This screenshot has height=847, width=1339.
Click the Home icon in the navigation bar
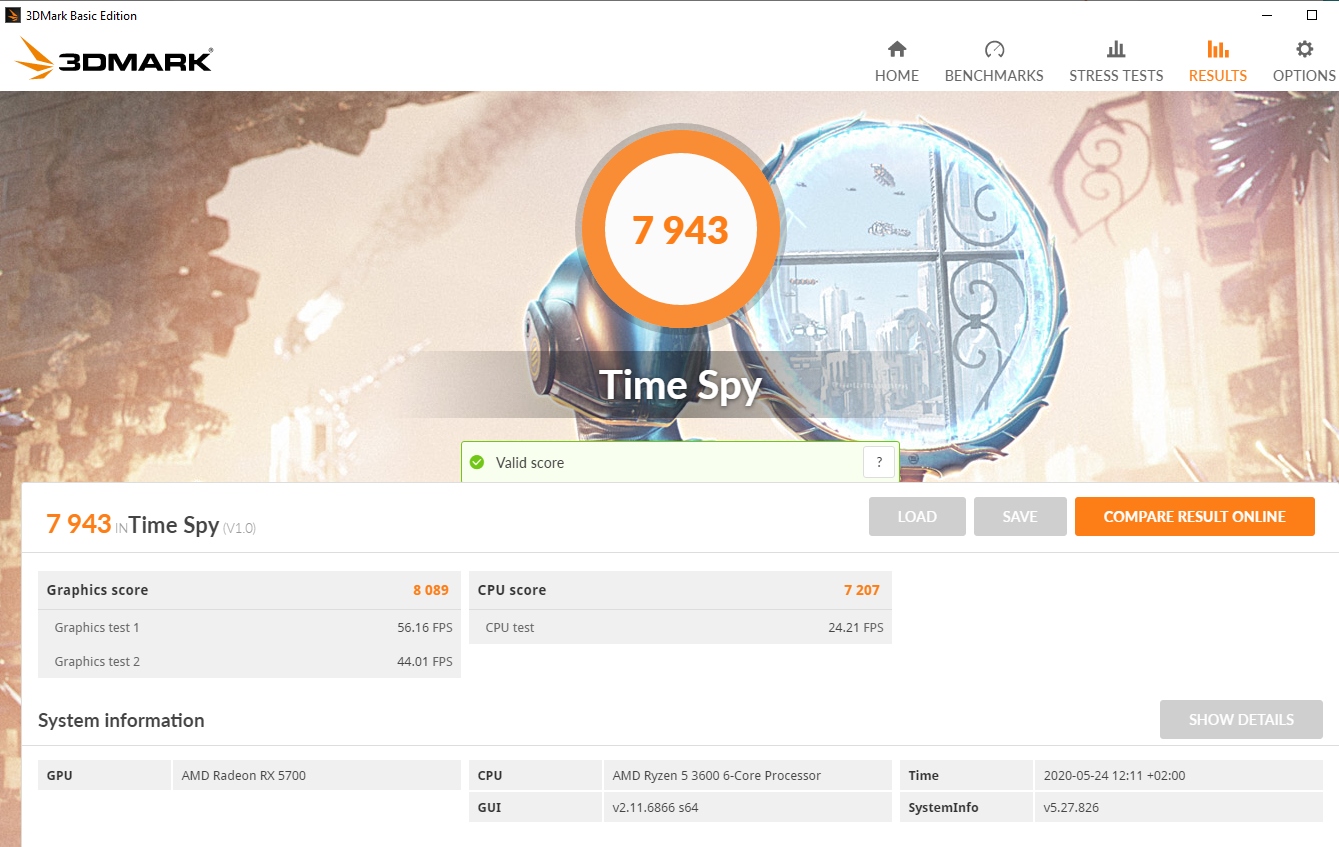pos(896,48)
